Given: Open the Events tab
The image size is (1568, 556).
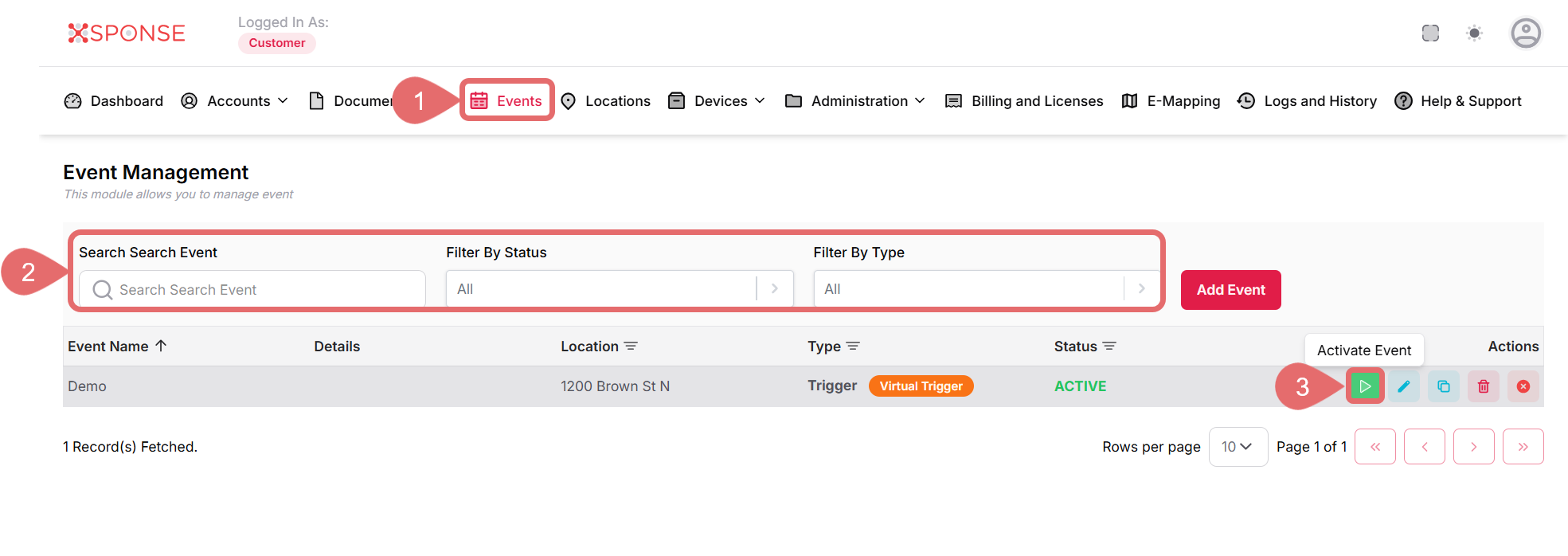Looking at the screenshot, I should coord(507,101).
